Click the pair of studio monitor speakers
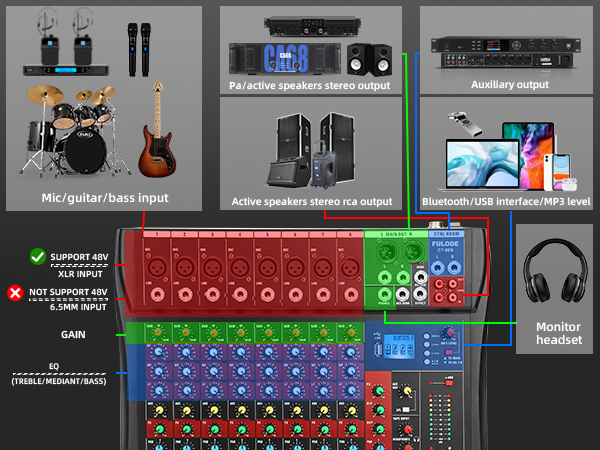Screen dimensions: 600x450 pos(369,60)
